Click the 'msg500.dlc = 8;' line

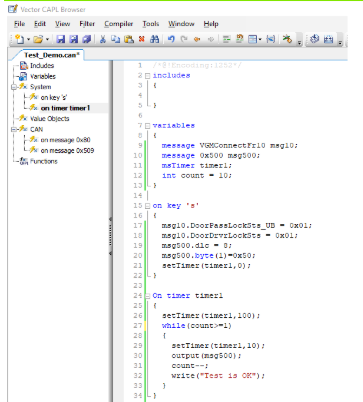[x=196, y=246]
